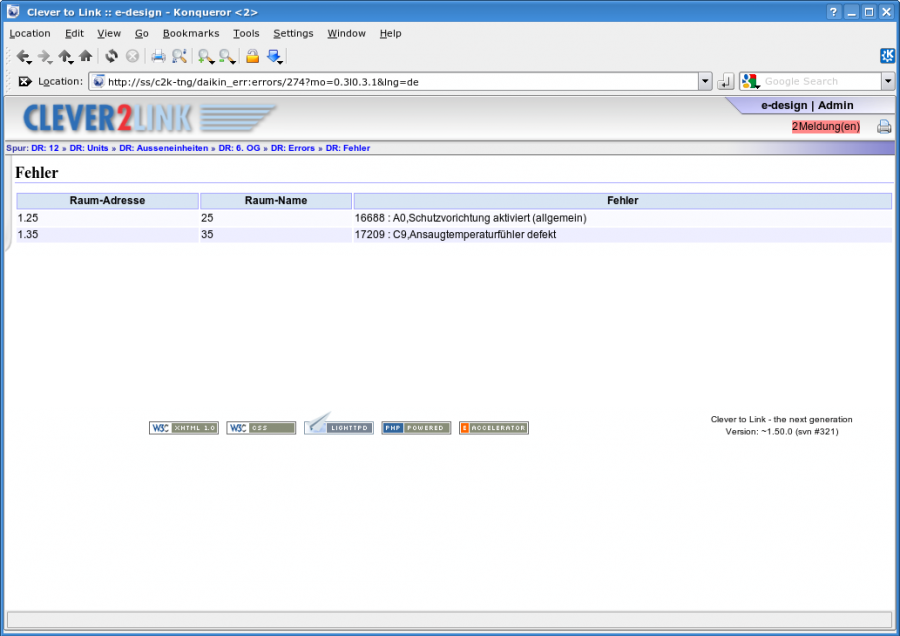Go forward using the Forward arrow
Screen dimensions: 900x636
(44, 56)
